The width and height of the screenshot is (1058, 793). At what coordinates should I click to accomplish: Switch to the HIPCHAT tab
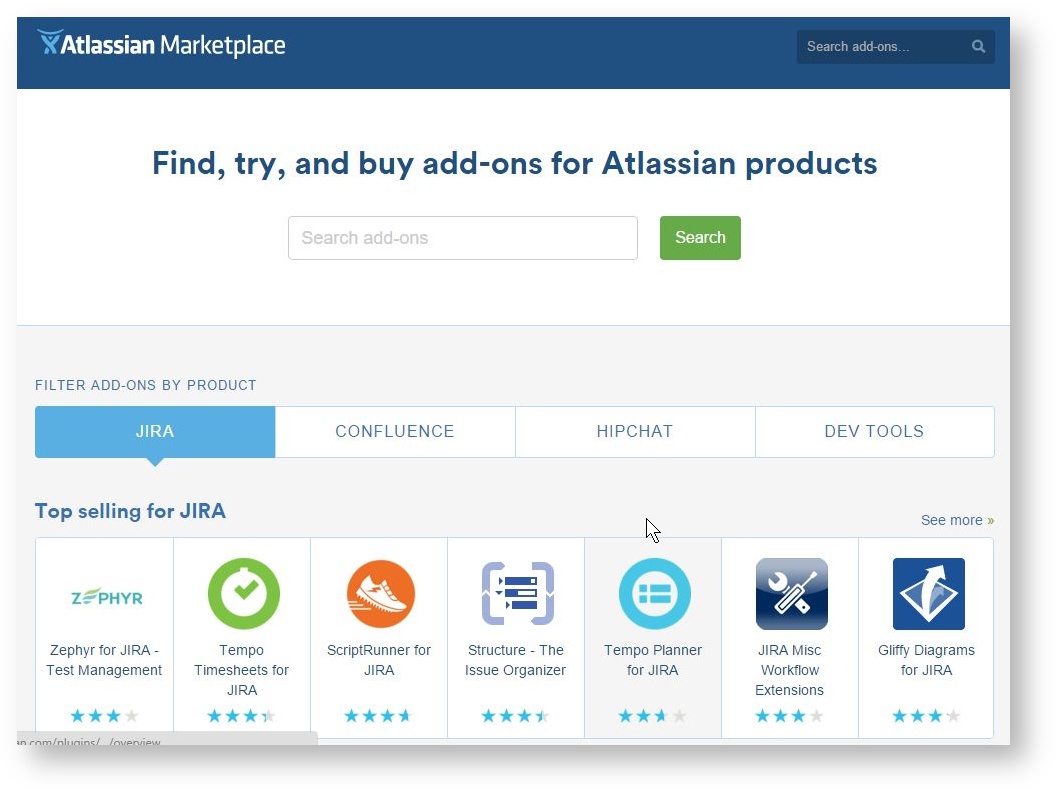coord(635,432)
